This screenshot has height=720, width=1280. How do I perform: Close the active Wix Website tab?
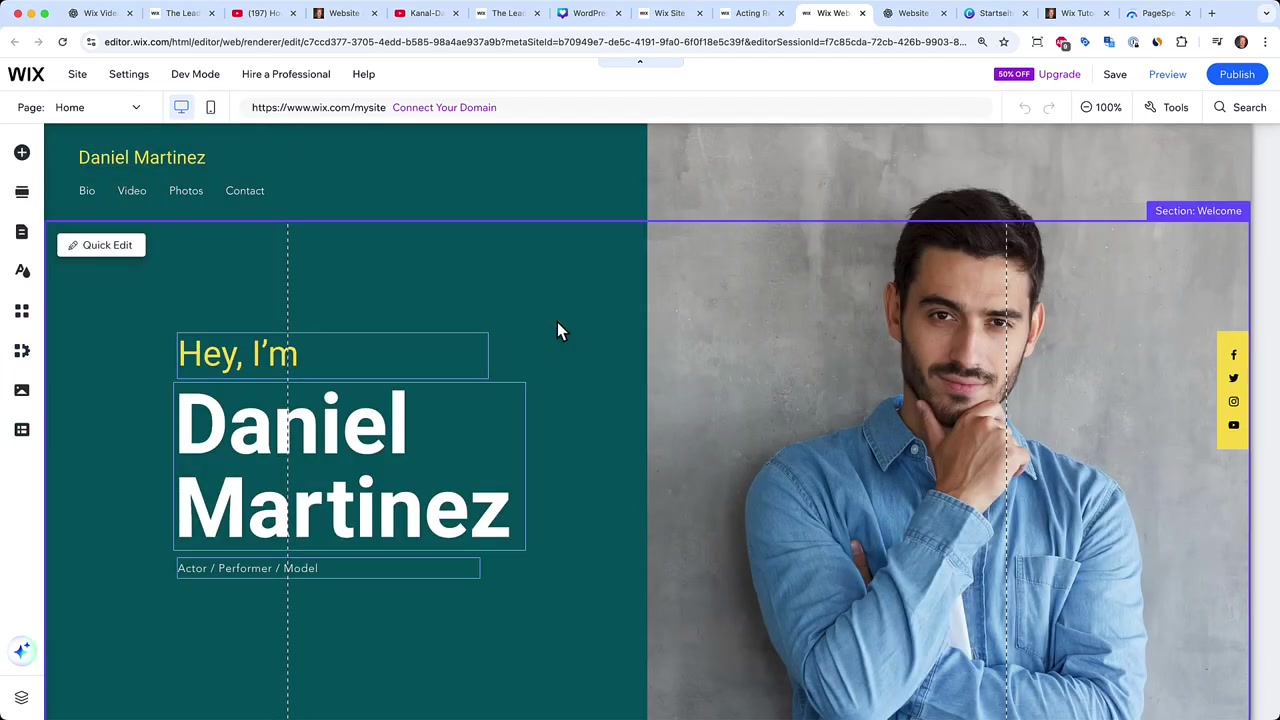(x=862, y=13)
